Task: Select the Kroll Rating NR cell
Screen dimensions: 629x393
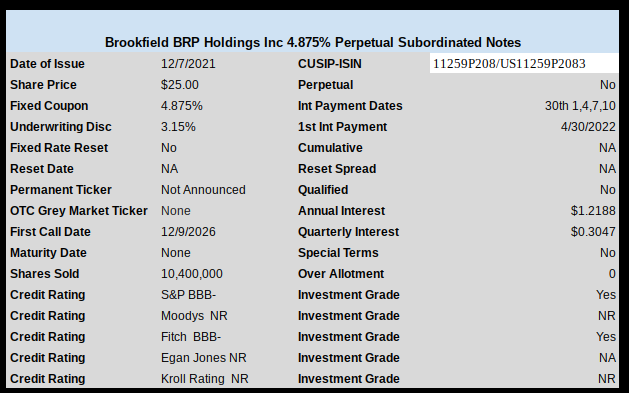Action: pos(205,379)
